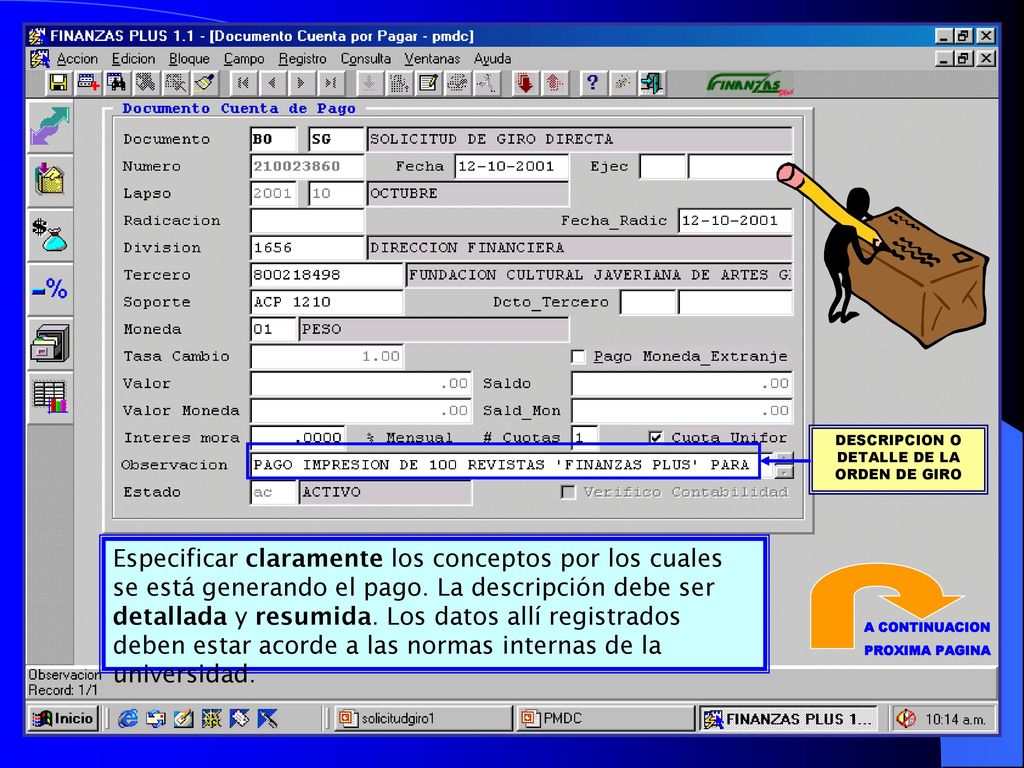This screenshot has width=1024, height=768.
Task: Click the Soporte field ACP 1210
Action: (327, 302)
